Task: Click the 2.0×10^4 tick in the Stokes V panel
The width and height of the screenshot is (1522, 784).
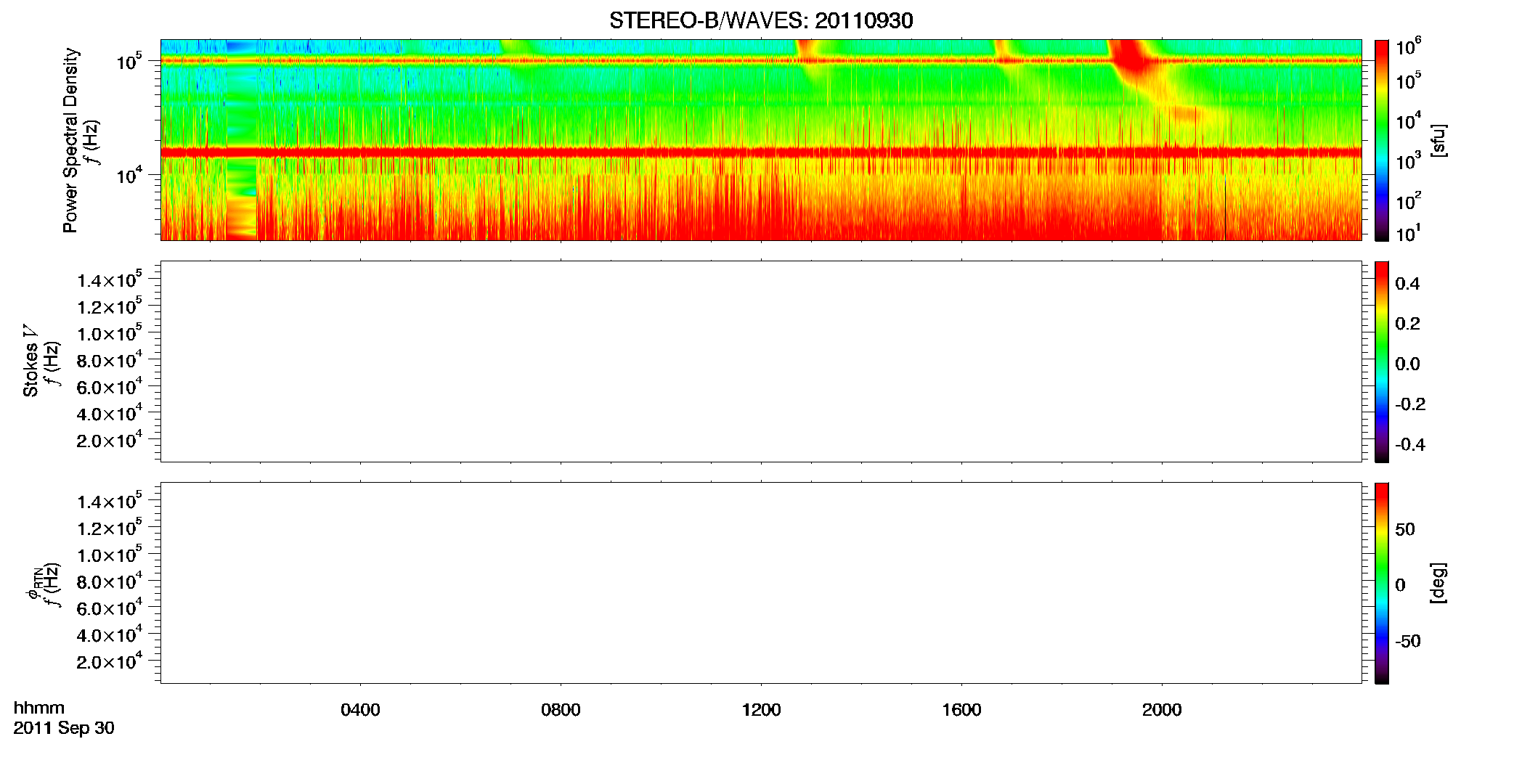Action: point(109,439)
